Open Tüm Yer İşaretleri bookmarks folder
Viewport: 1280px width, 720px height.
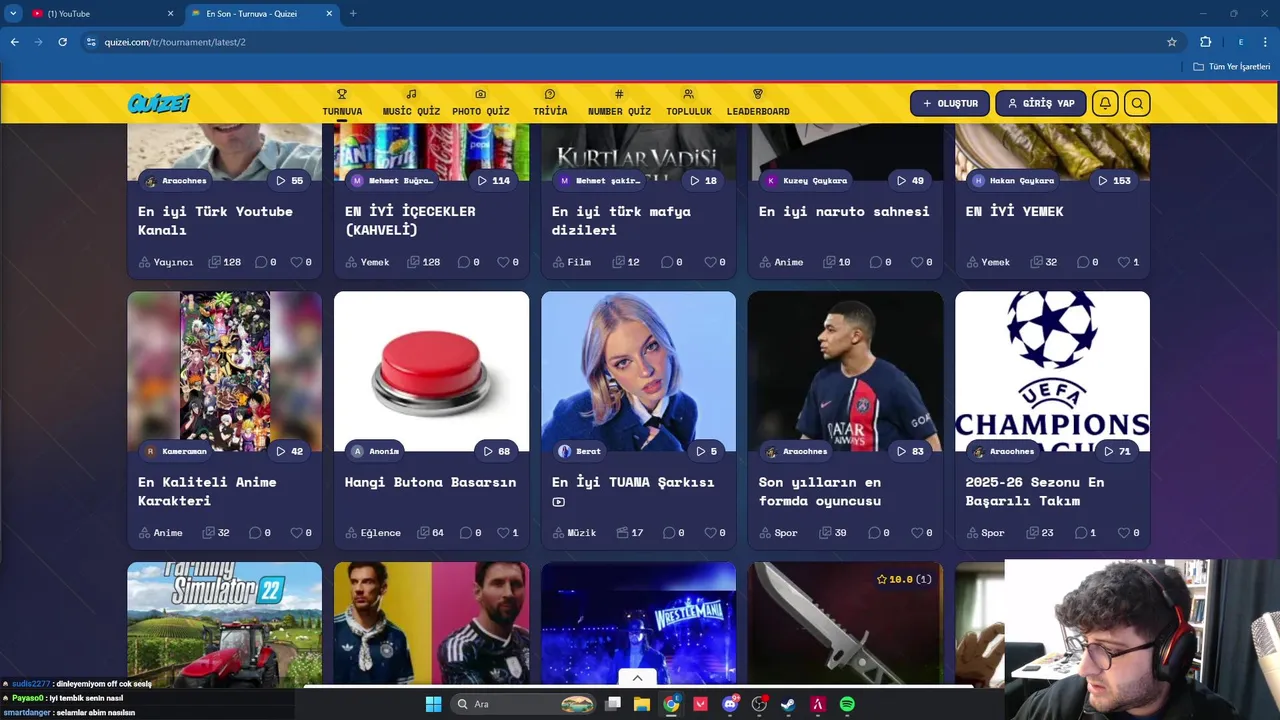click(x=1231, y=67)
